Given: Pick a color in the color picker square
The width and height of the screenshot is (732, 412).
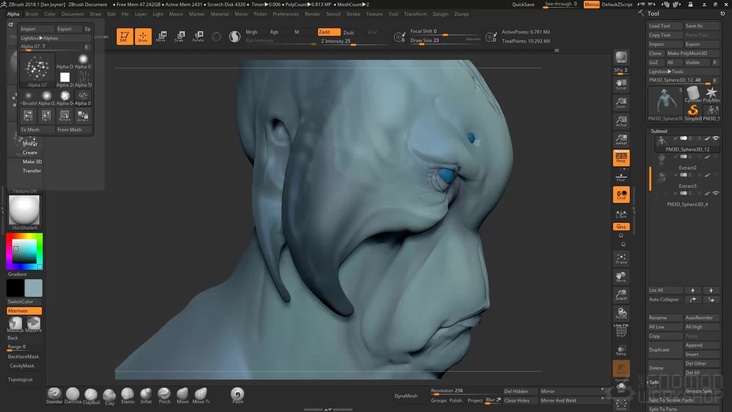Looking at the screenshot, I should click(x=23, y=253).
